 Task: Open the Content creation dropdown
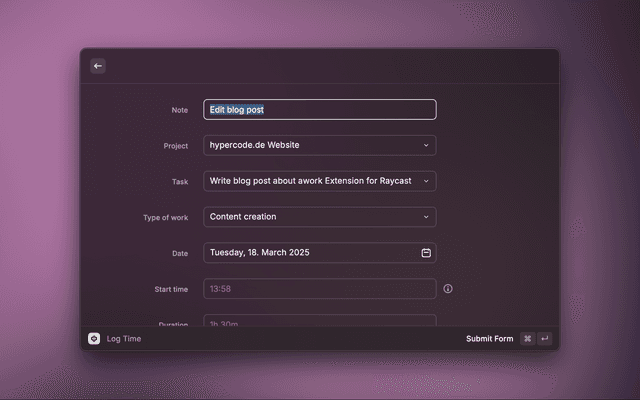[310, 217]
